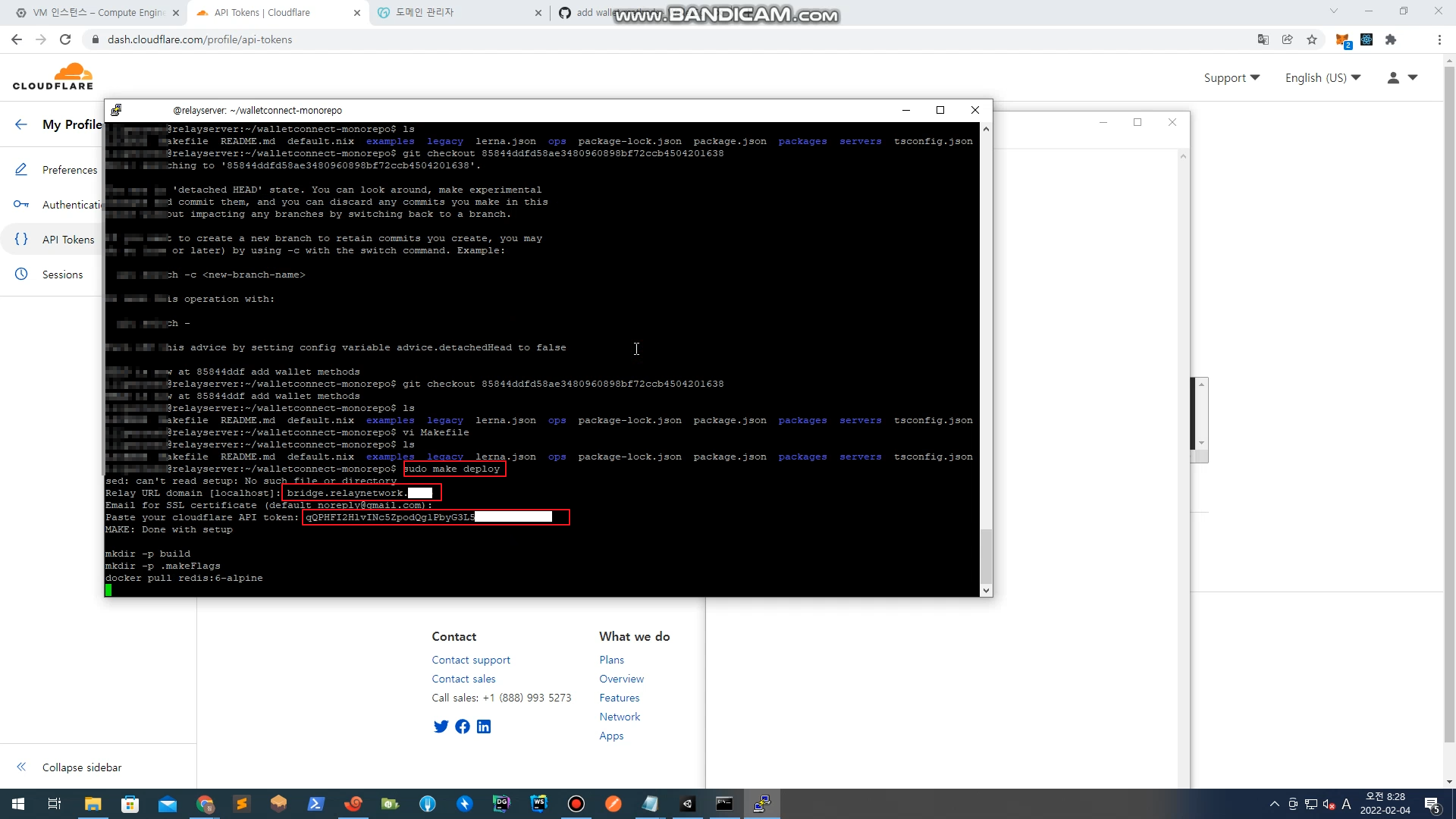Screen dimensions: 1456x819
Task: Open Sessions in the sidebar
Action: click(62, 275)
